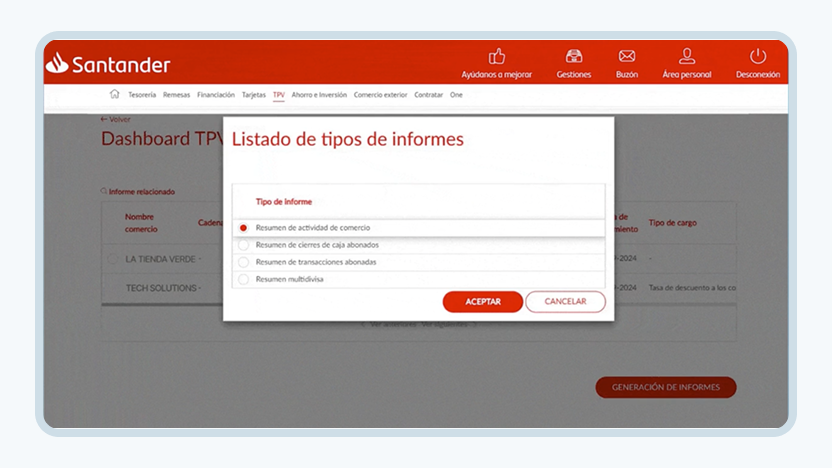Open the Contratar menu
832x468 pixels.
[x=428, y=95]
